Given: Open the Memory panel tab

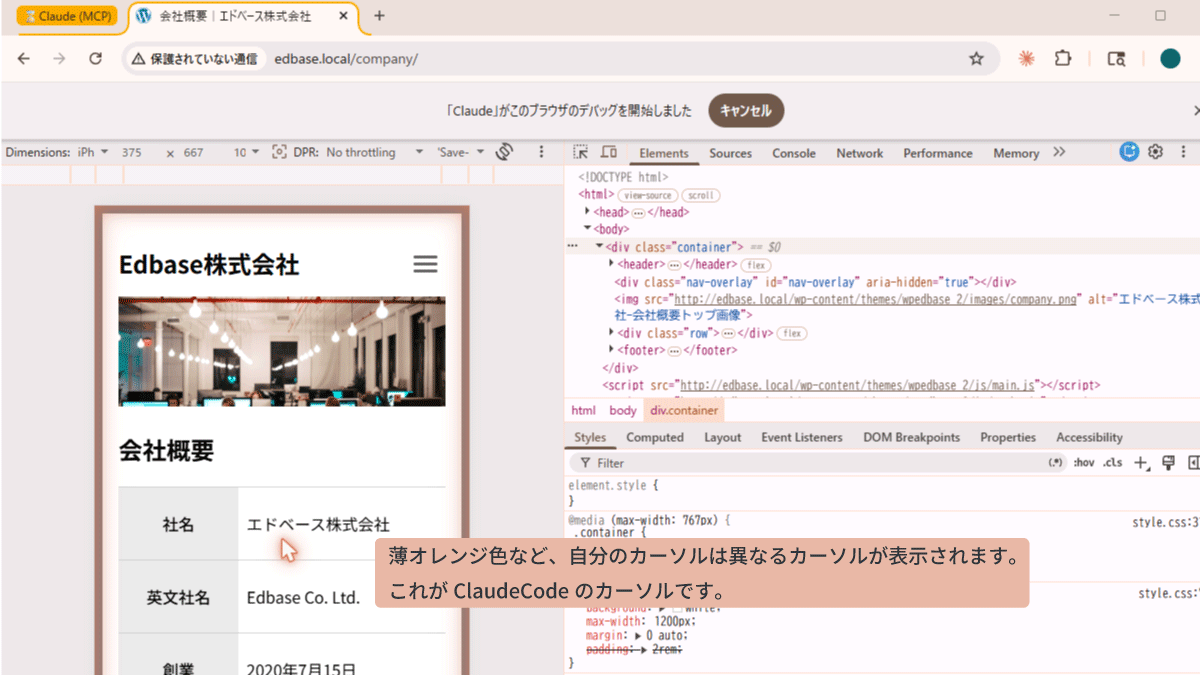Looking at the screenshot, I should coord(1016,153).
